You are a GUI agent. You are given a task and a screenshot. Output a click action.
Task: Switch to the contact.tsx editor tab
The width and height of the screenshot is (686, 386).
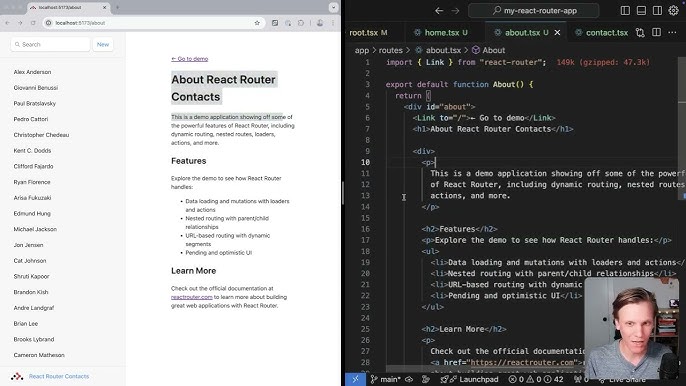point(601,32)
